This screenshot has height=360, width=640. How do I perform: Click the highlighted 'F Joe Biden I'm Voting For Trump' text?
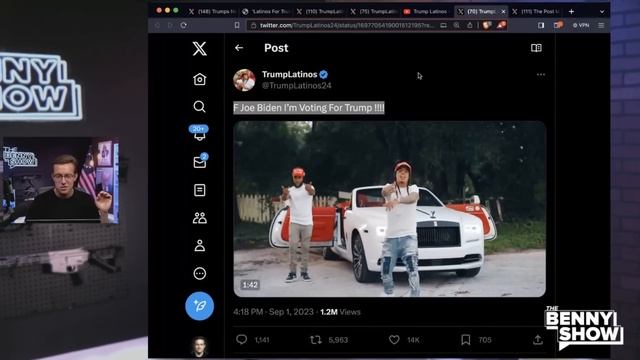[309, 108]
